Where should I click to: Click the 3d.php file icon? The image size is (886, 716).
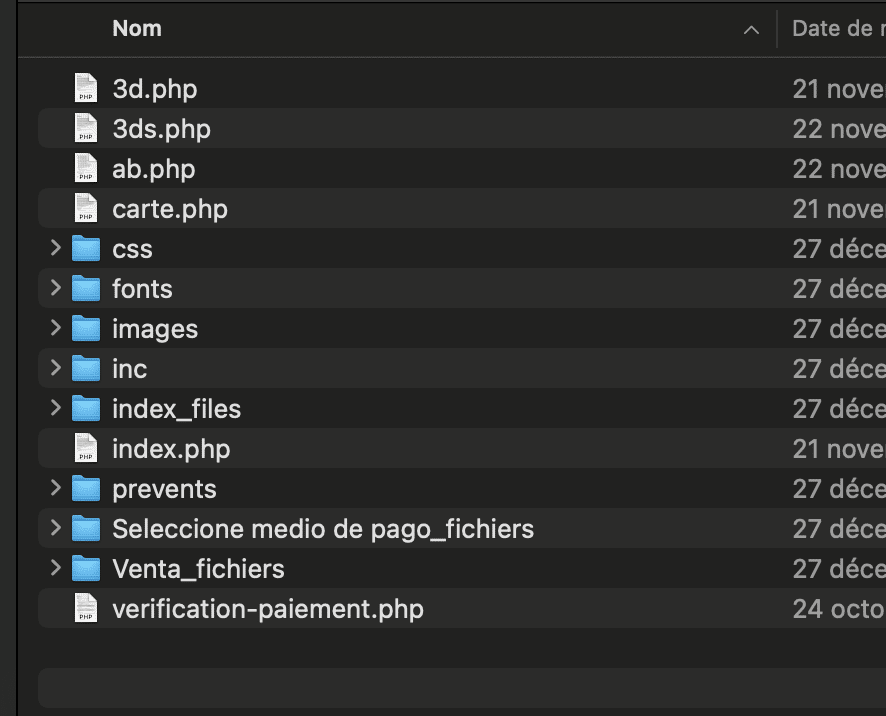click(x=87, y=89)
